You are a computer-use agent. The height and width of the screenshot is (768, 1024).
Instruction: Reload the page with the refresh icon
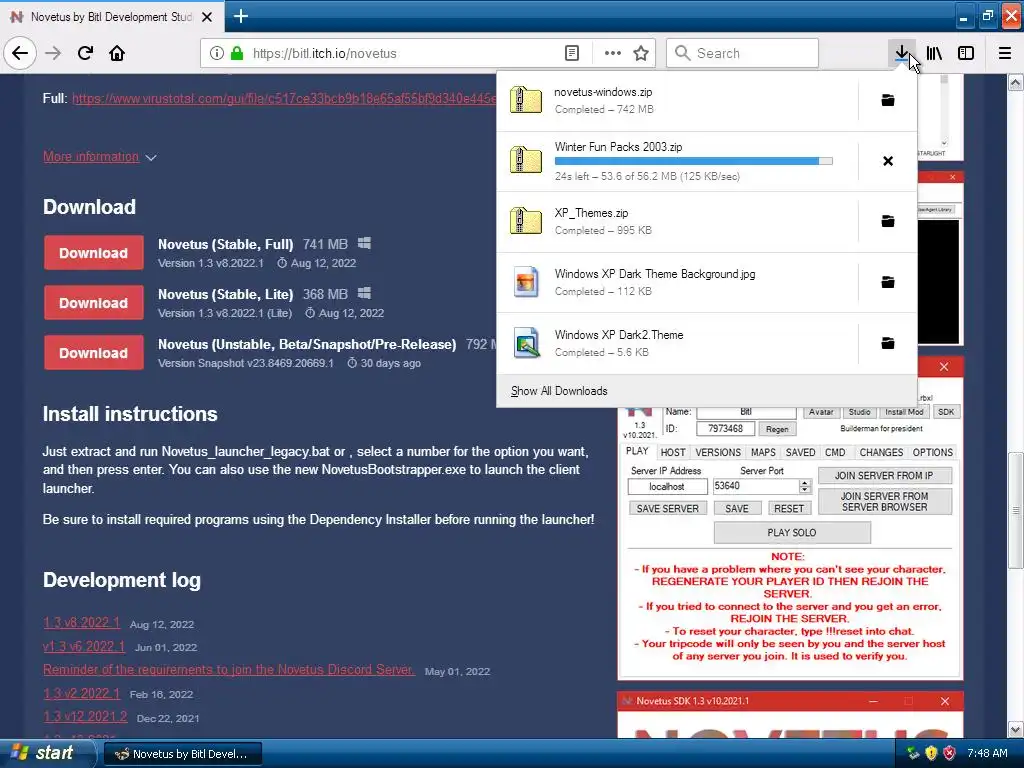coord(85,53)
